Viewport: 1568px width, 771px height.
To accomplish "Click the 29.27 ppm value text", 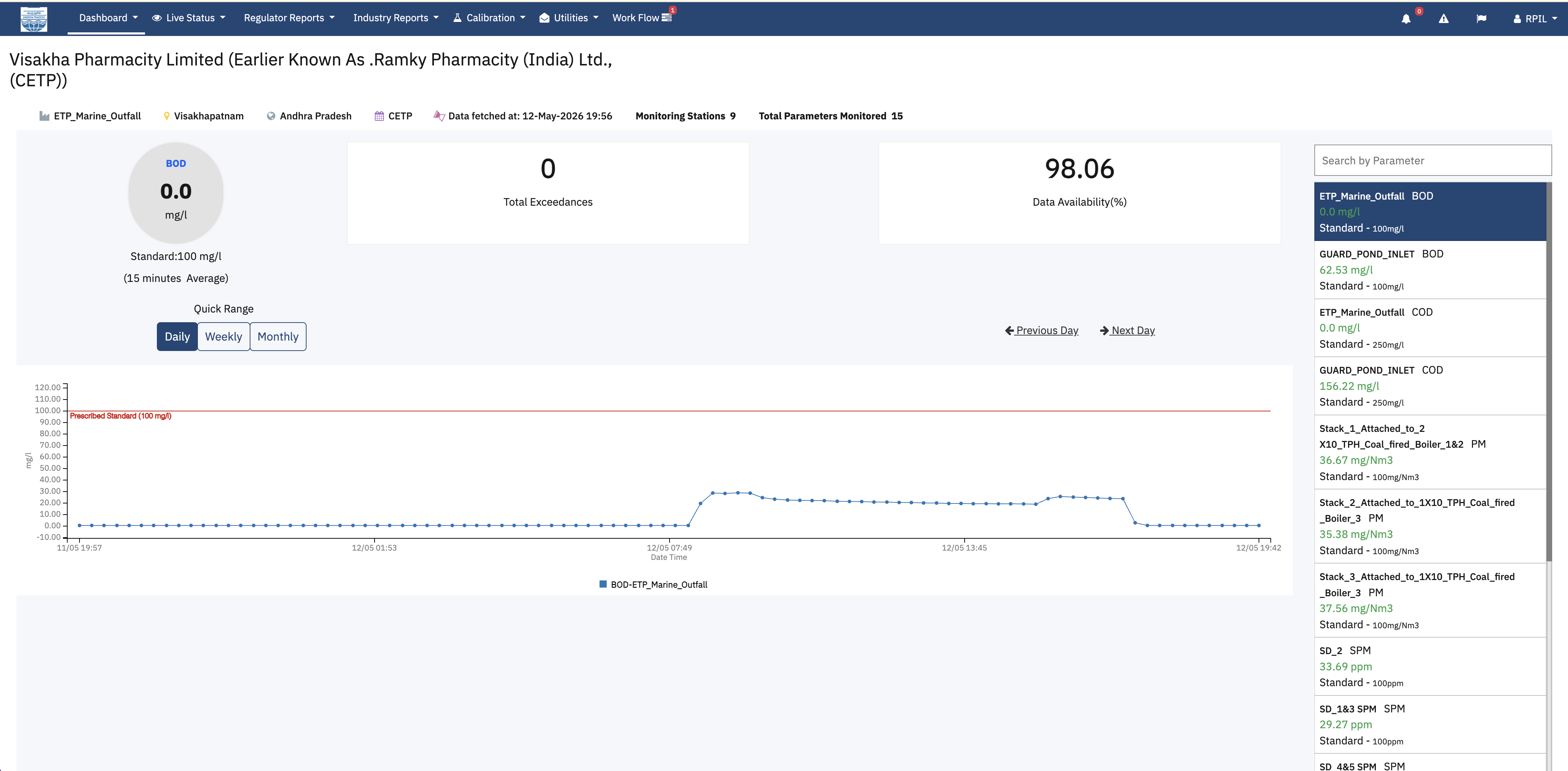I will 1345,724.
